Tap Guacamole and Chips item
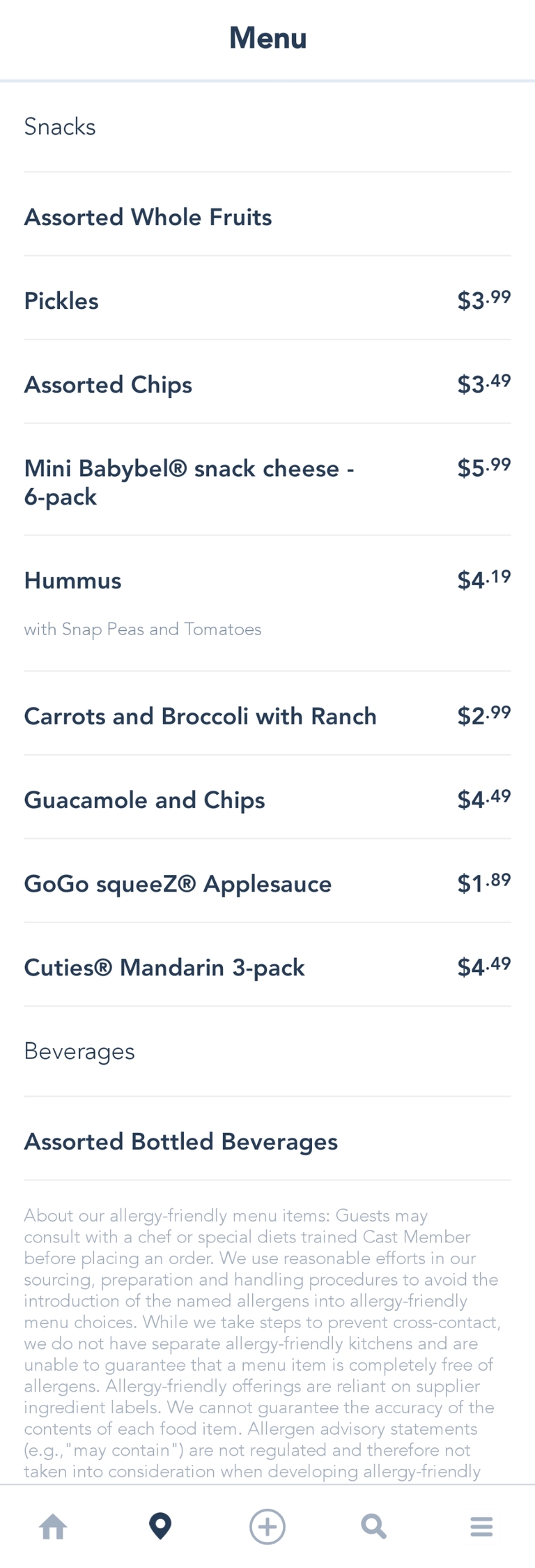Image resolution: width=535 pixels, height=1568 pixels. coord(144,800)
